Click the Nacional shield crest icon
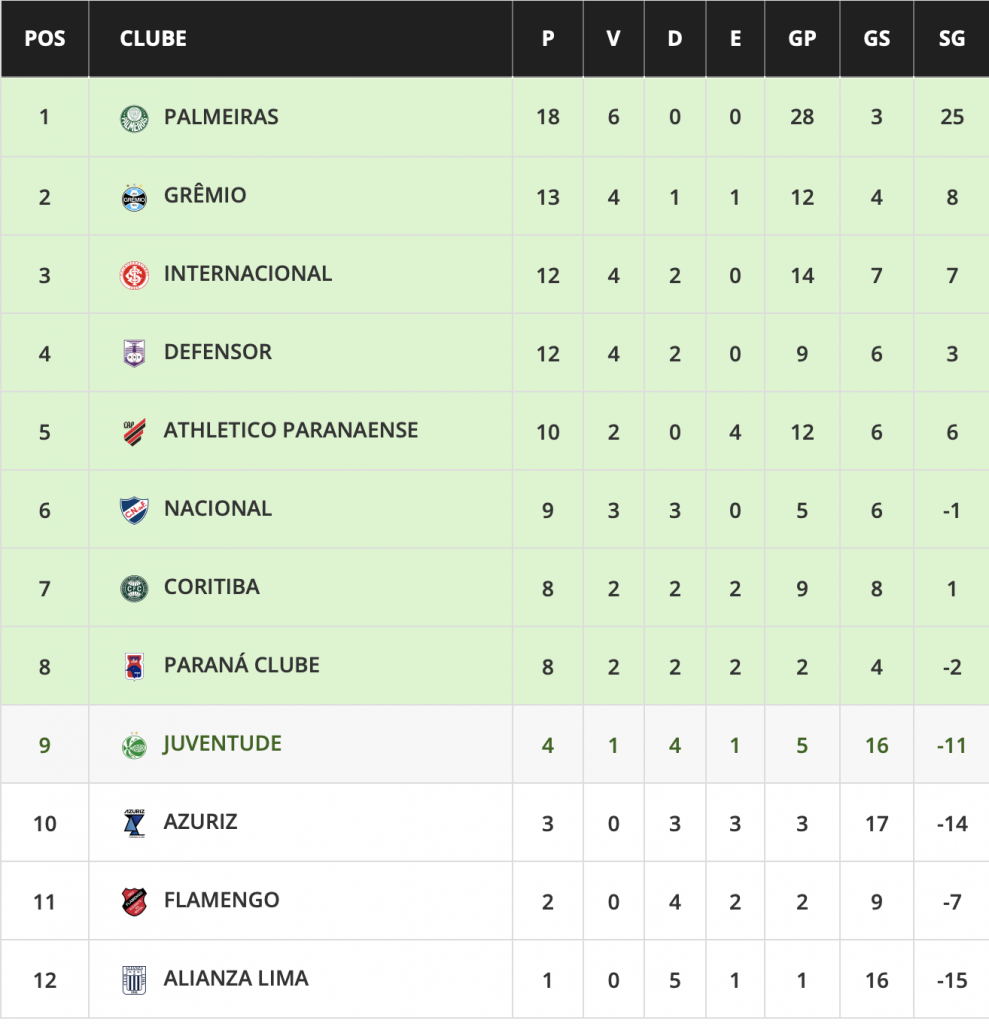The height and width of the screenshot is (1024, 989). click(133, 509)
